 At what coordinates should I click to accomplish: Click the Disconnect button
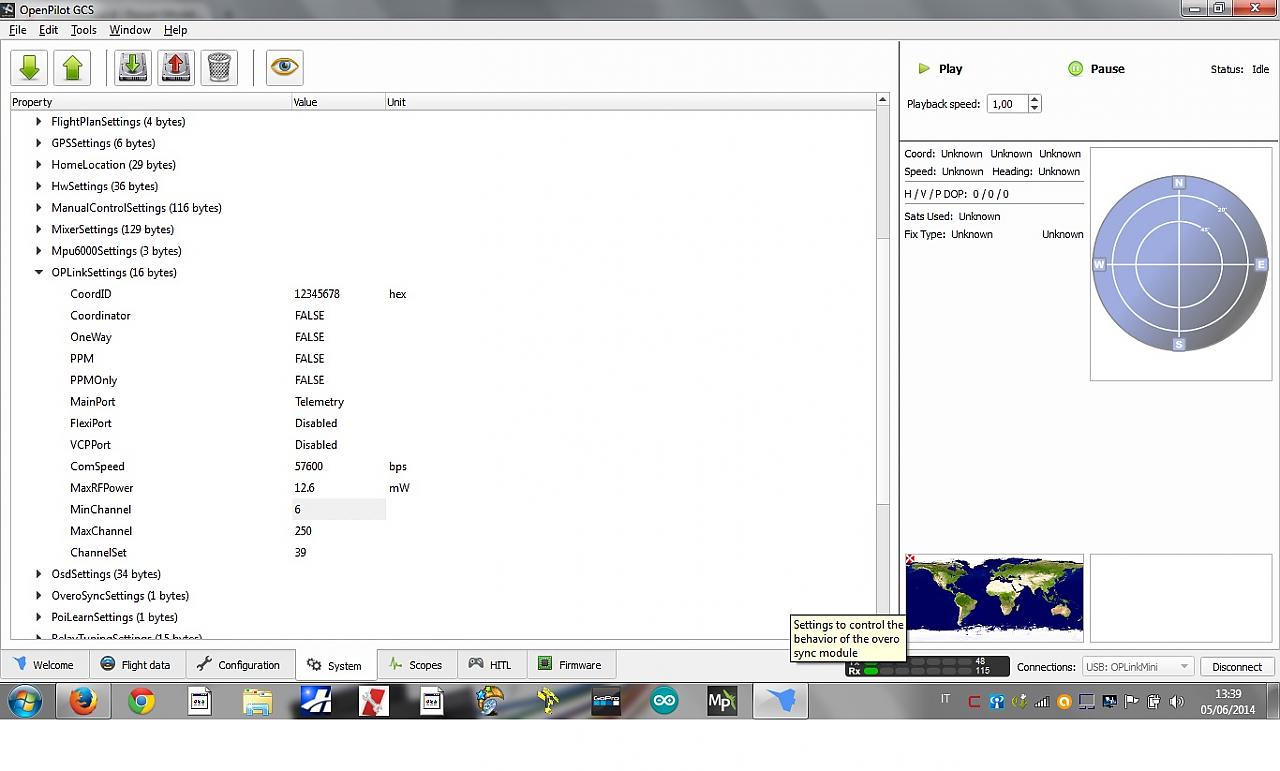click(x=1237, y=667)
